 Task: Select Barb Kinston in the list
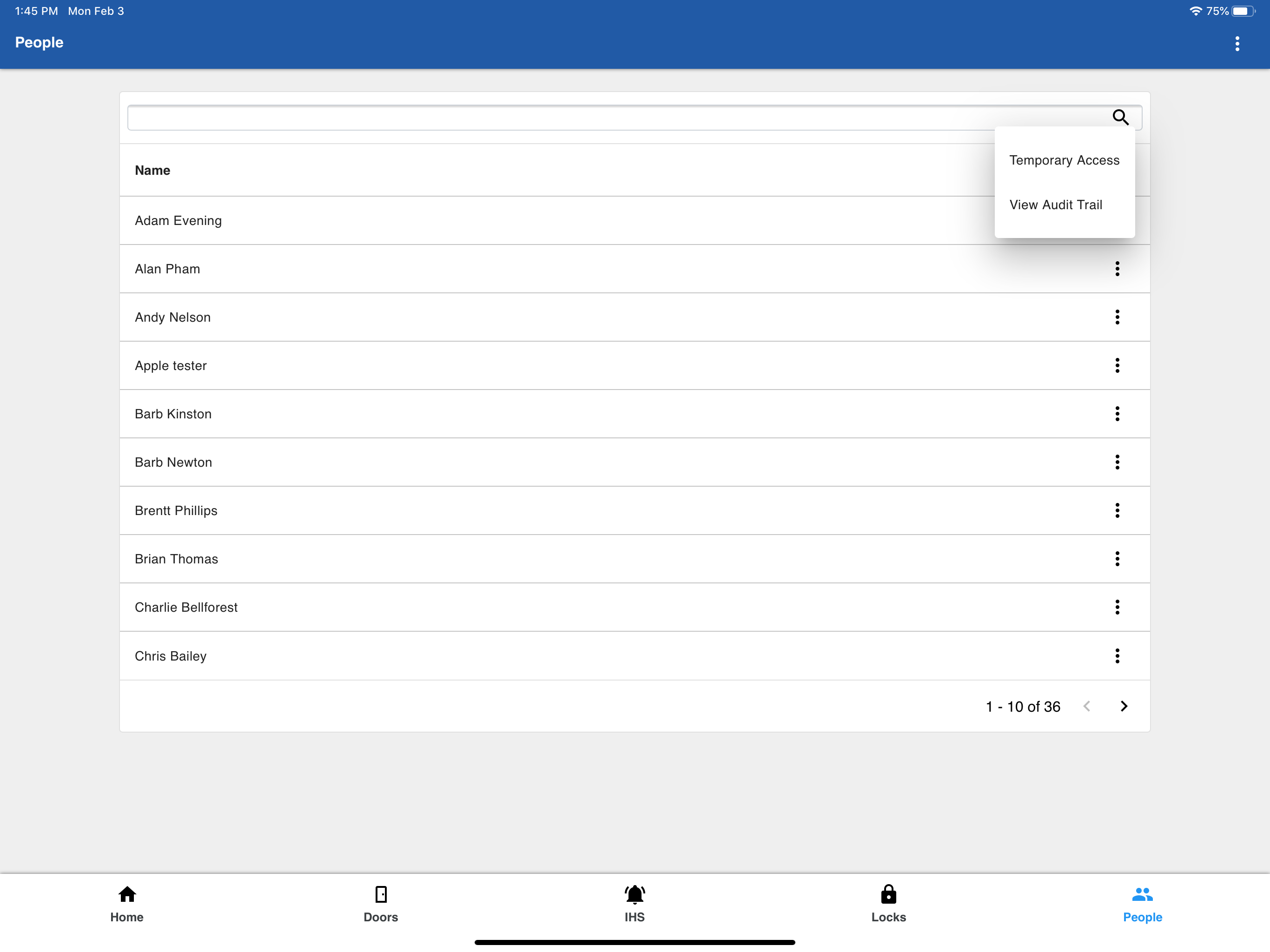coord(635,413)
